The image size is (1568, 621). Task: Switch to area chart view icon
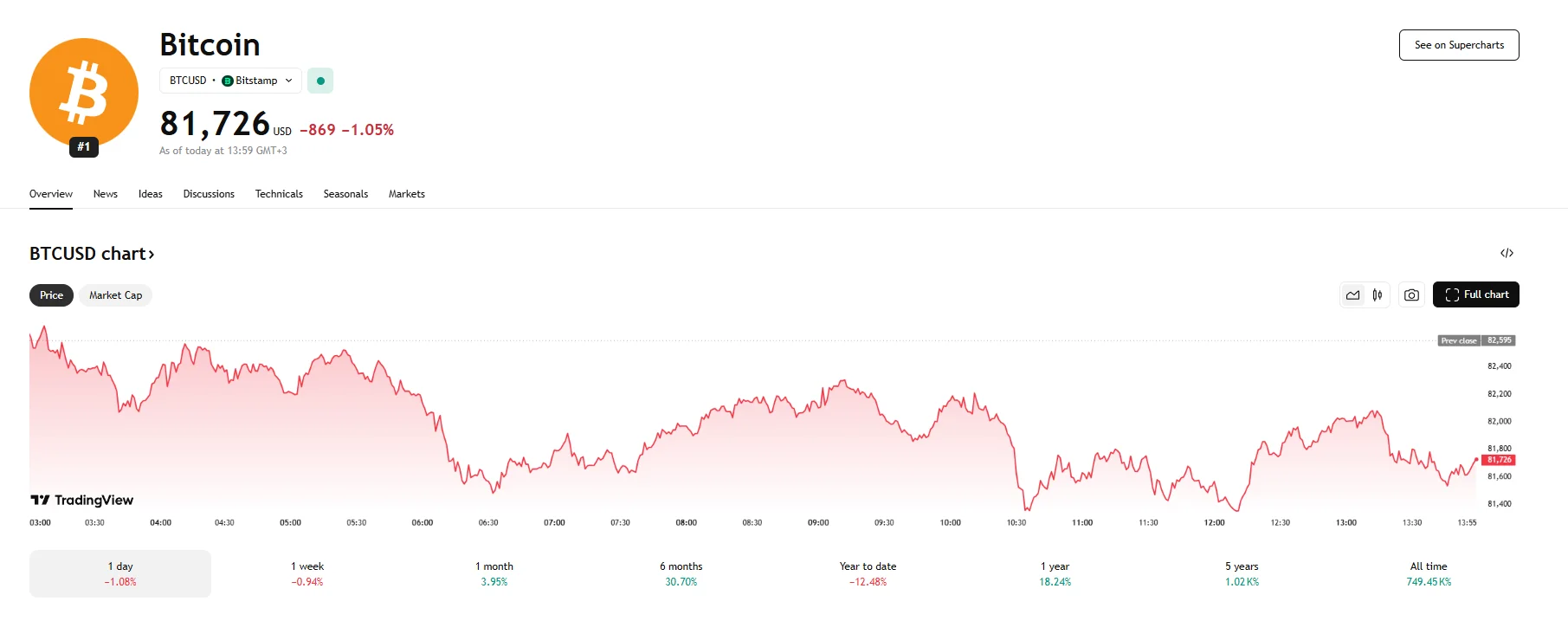pos(1352,295)
